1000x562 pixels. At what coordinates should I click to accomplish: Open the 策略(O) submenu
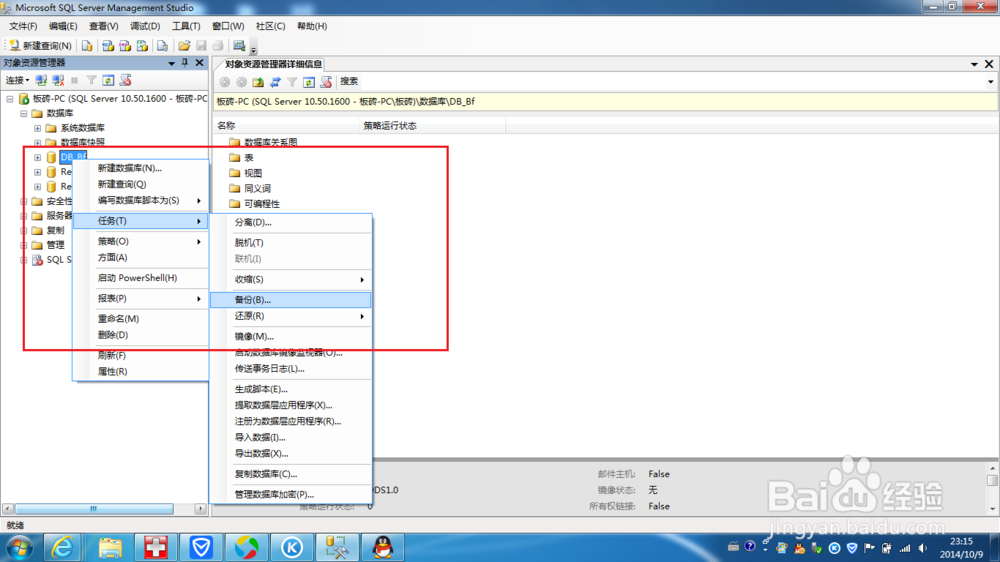point(140,241)
